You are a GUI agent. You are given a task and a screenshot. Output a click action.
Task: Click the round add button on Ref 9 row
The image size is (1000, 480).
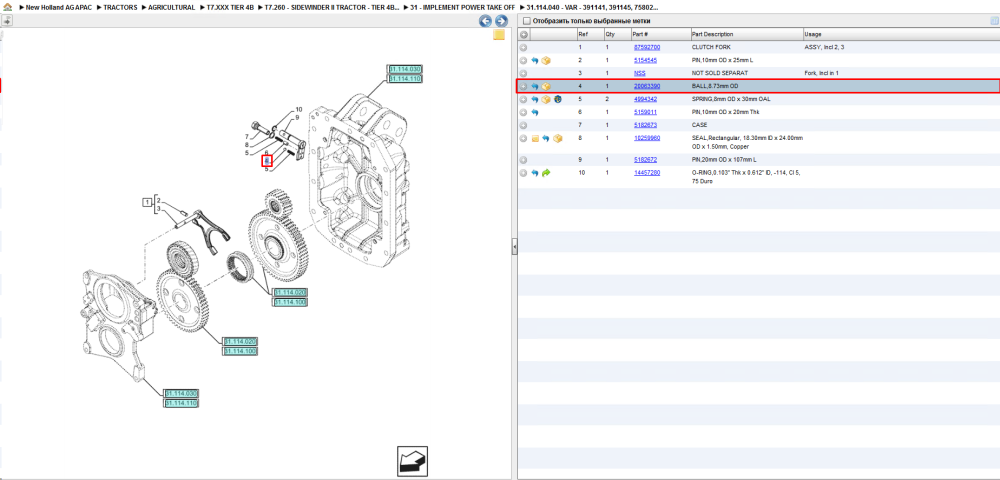tap(524, 159)
